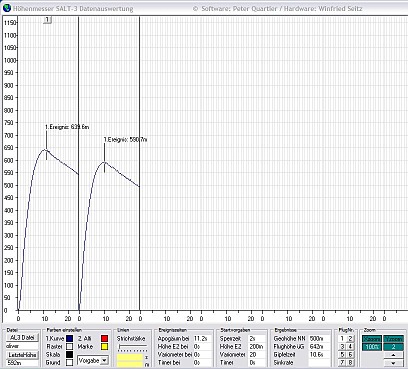This screenshot has width=408, height=369.
Task: Click the AL3 Datei button
Action: coord(22,338)
